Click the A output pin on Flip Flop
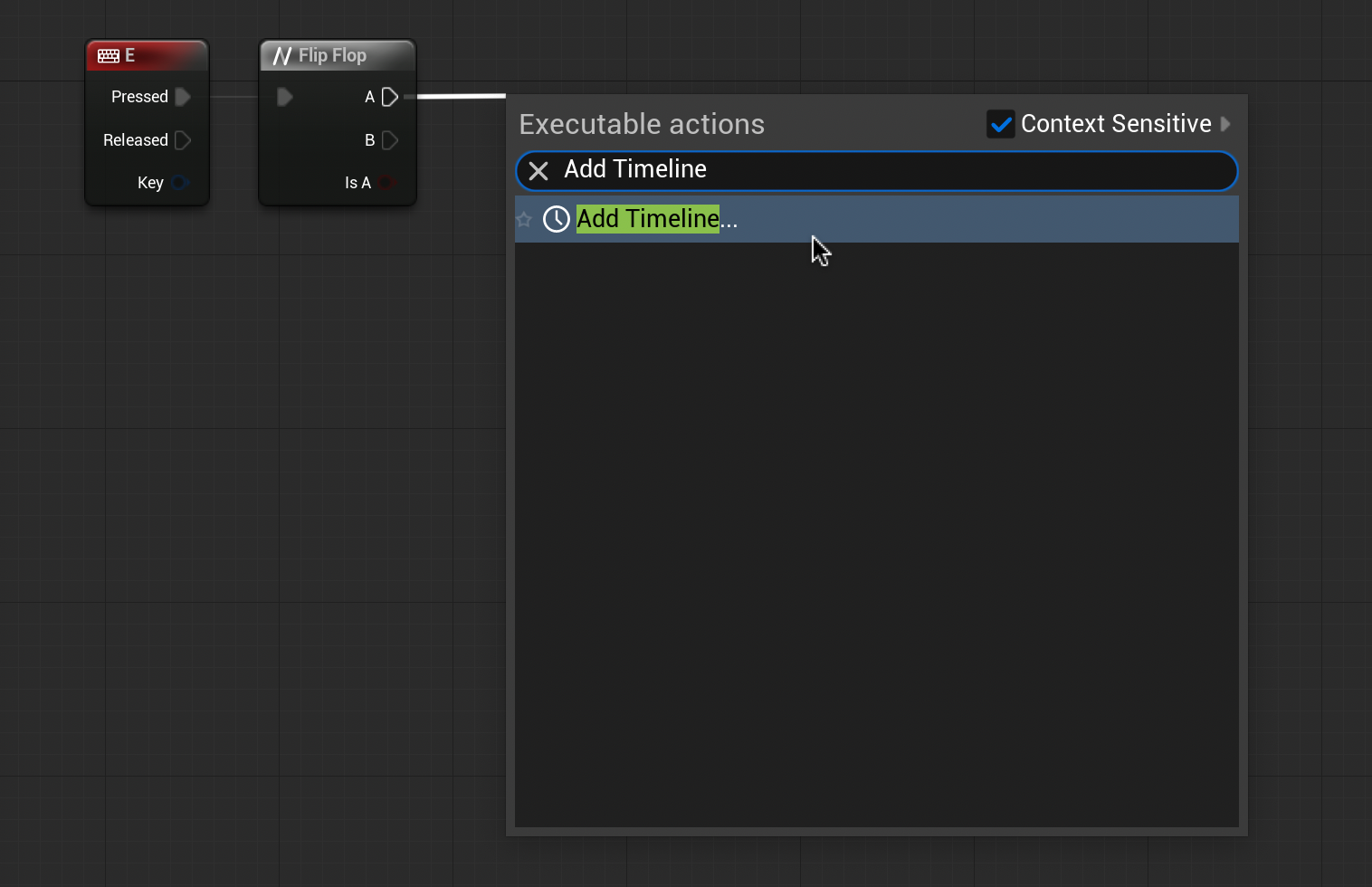 (390, 97)
